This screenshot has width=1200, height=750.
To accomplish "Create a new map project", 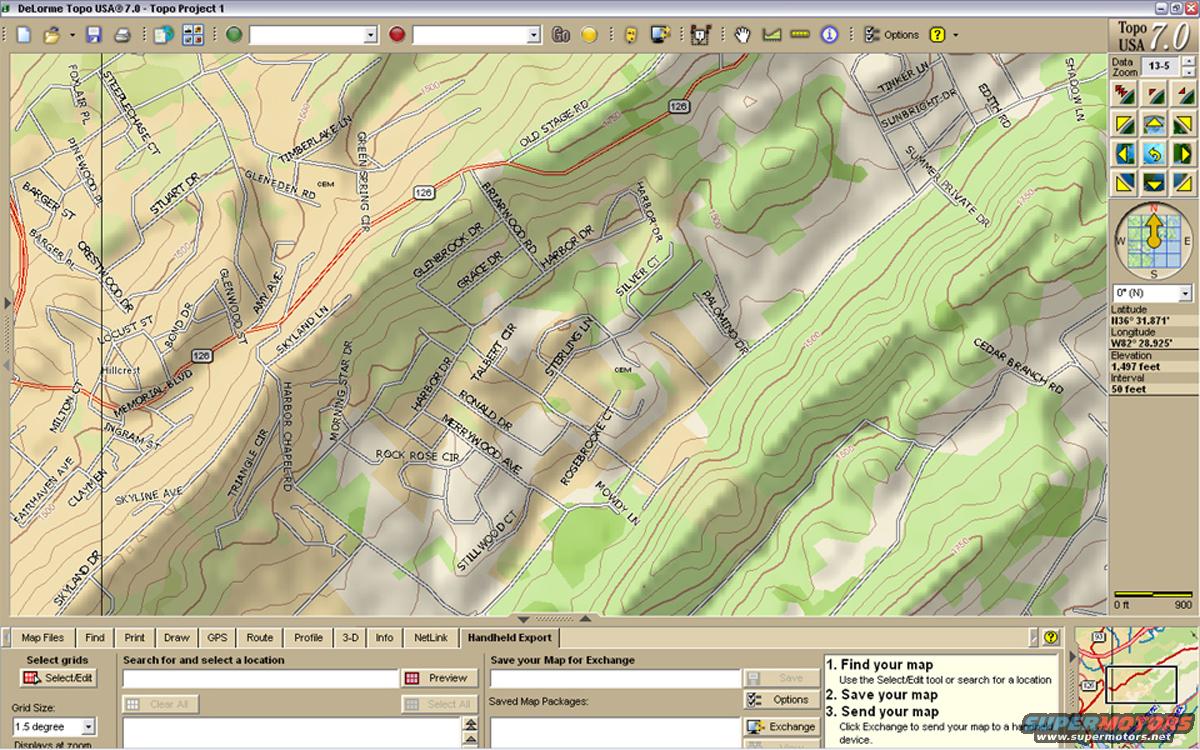I will tap(23, 35).
